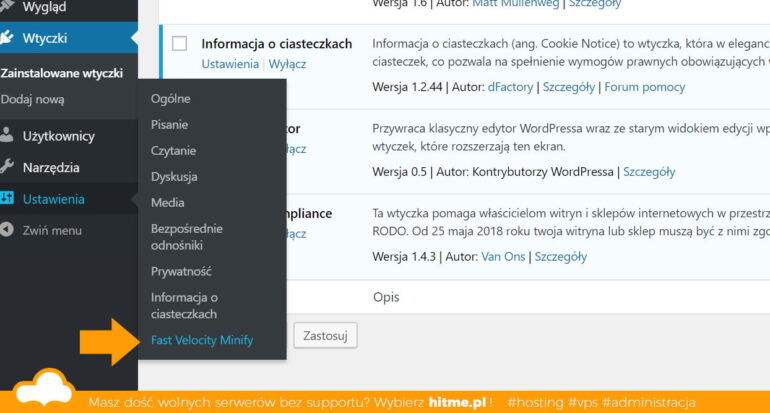The width and height of the screenshot is (770, 413).
Task: Select Zainstalowane wtyczki submenu entry
Action: (x=62, y=73)
